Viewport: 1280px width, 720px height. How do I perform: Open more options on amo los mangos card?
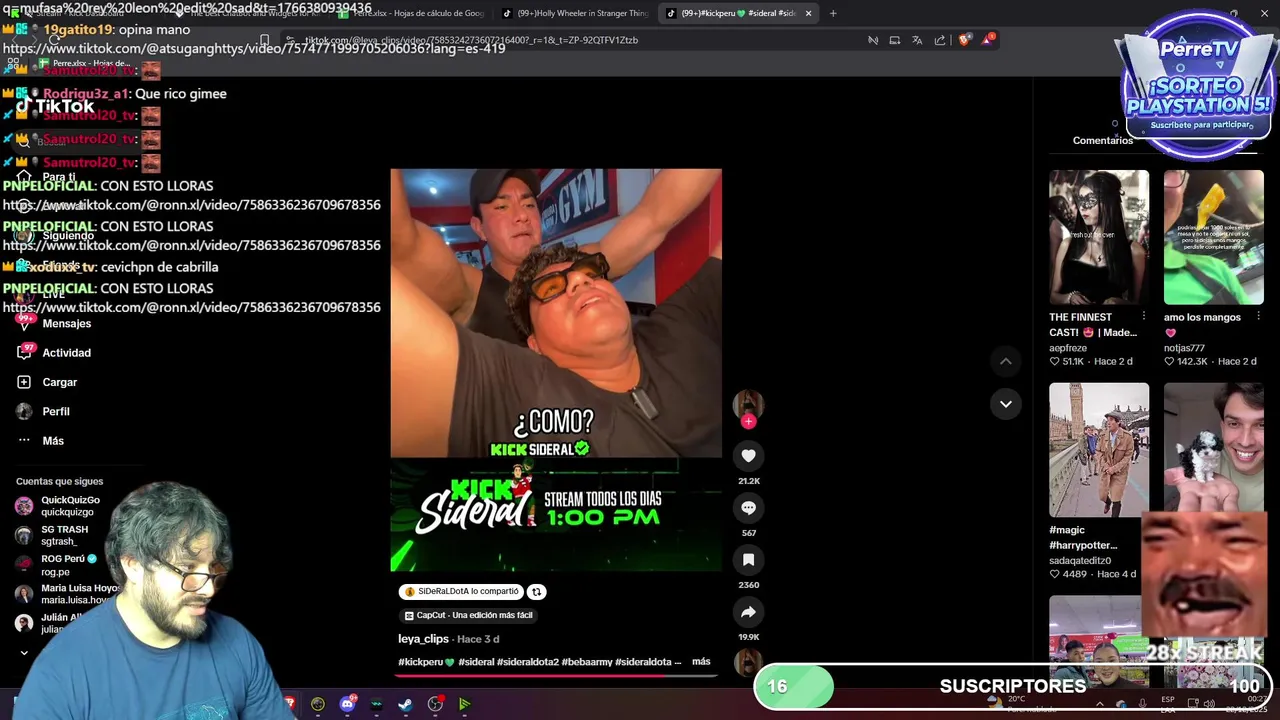click(1258, 317)
